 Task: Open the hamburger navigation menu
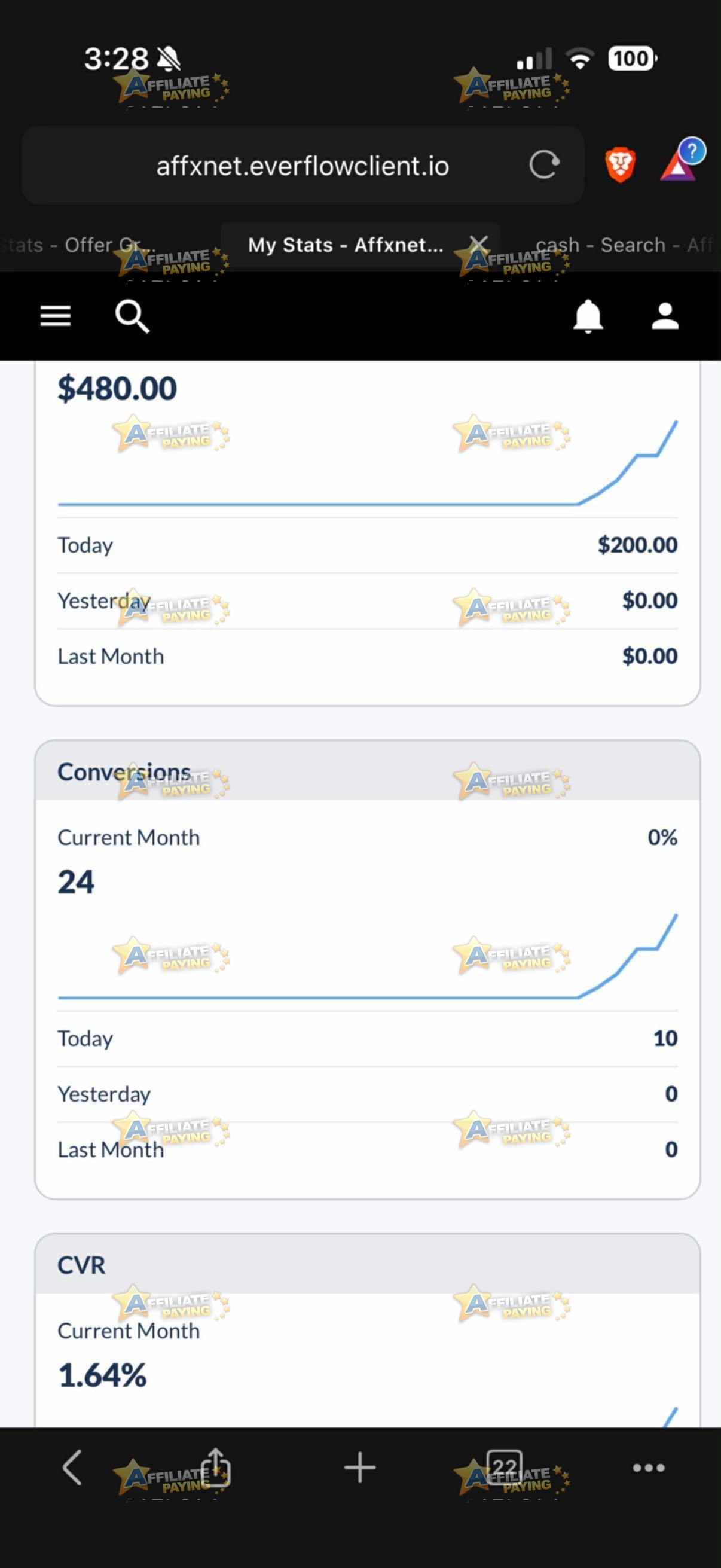56,316
